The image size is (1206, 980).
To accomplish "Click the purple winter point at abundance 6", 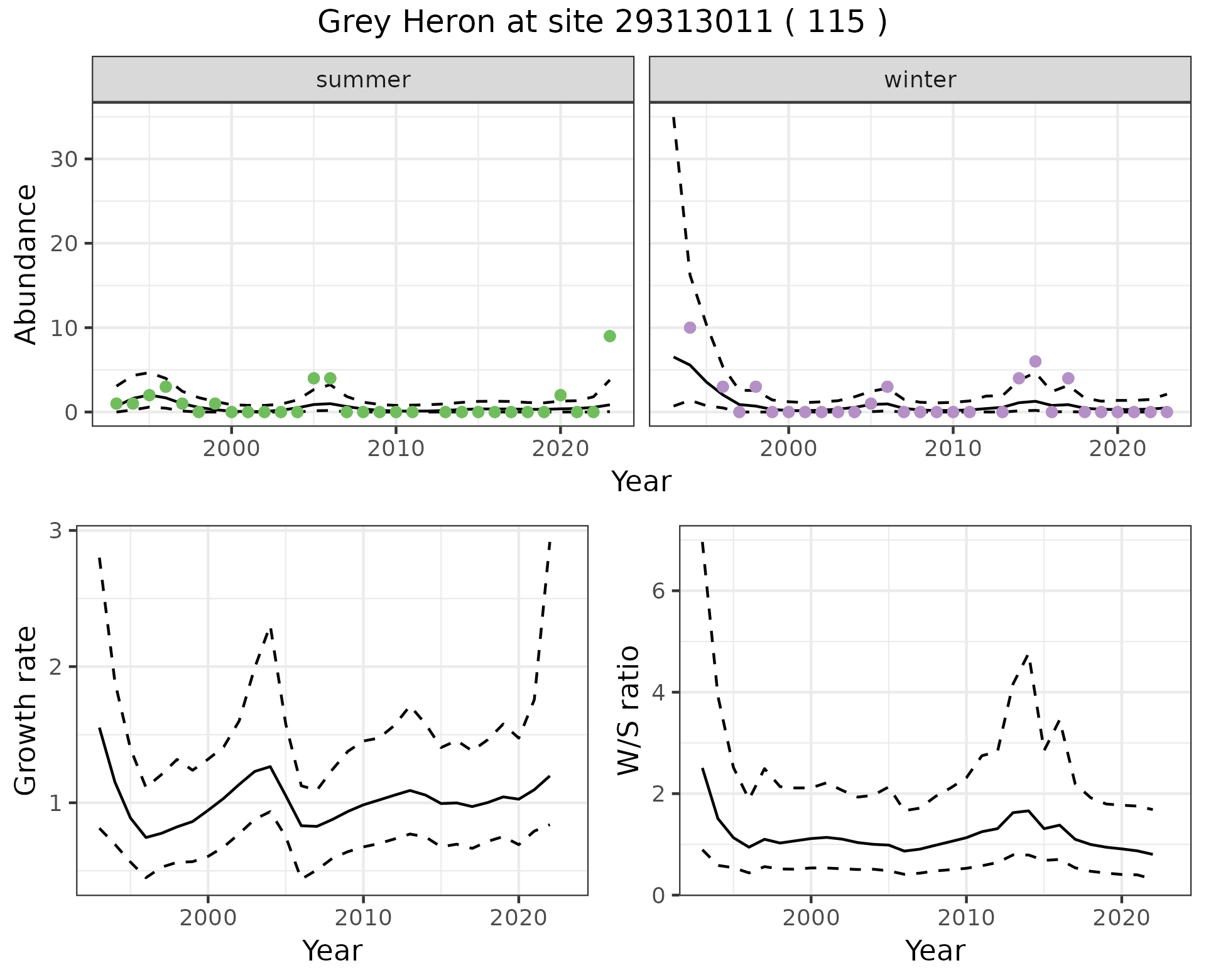I will click(1035, 361).
